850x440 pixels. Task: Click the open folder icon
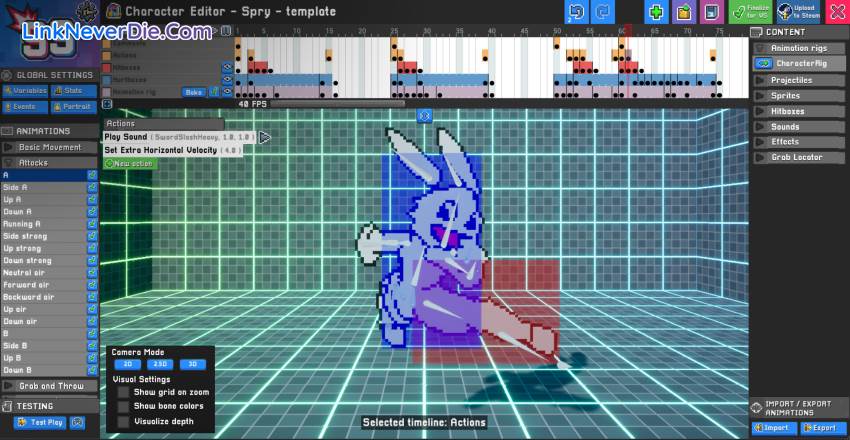[x=684, y=12]
